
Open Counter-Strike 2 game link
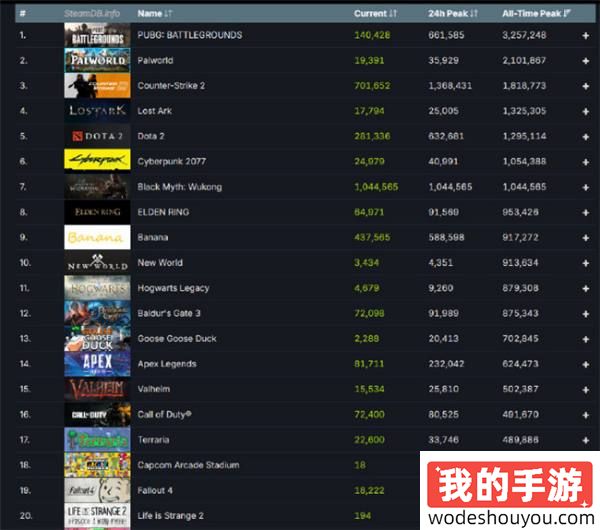pyautogui.click(x=171, y=85)
